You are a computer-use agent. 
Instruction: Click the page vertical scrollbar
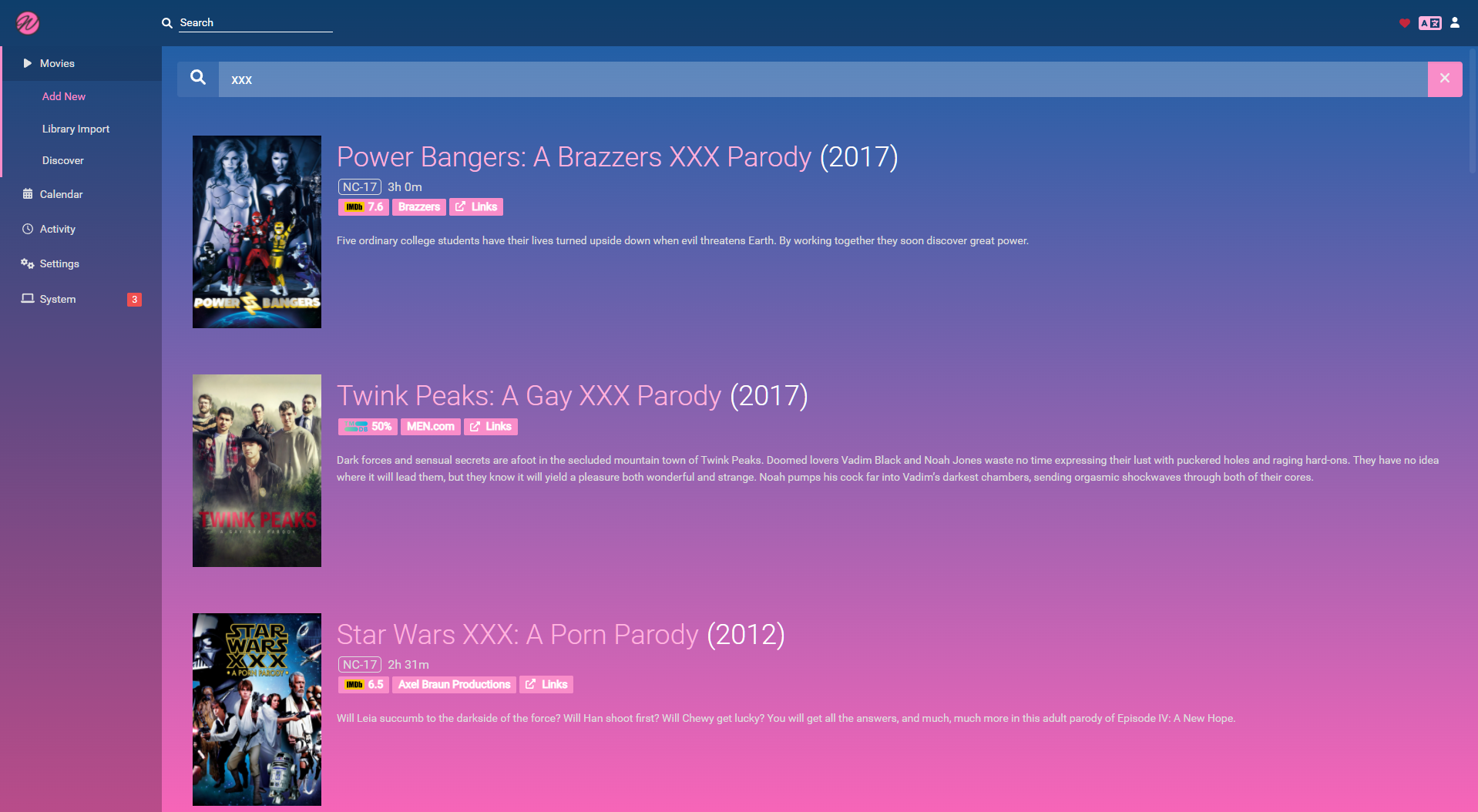(x=1473, y=112)
